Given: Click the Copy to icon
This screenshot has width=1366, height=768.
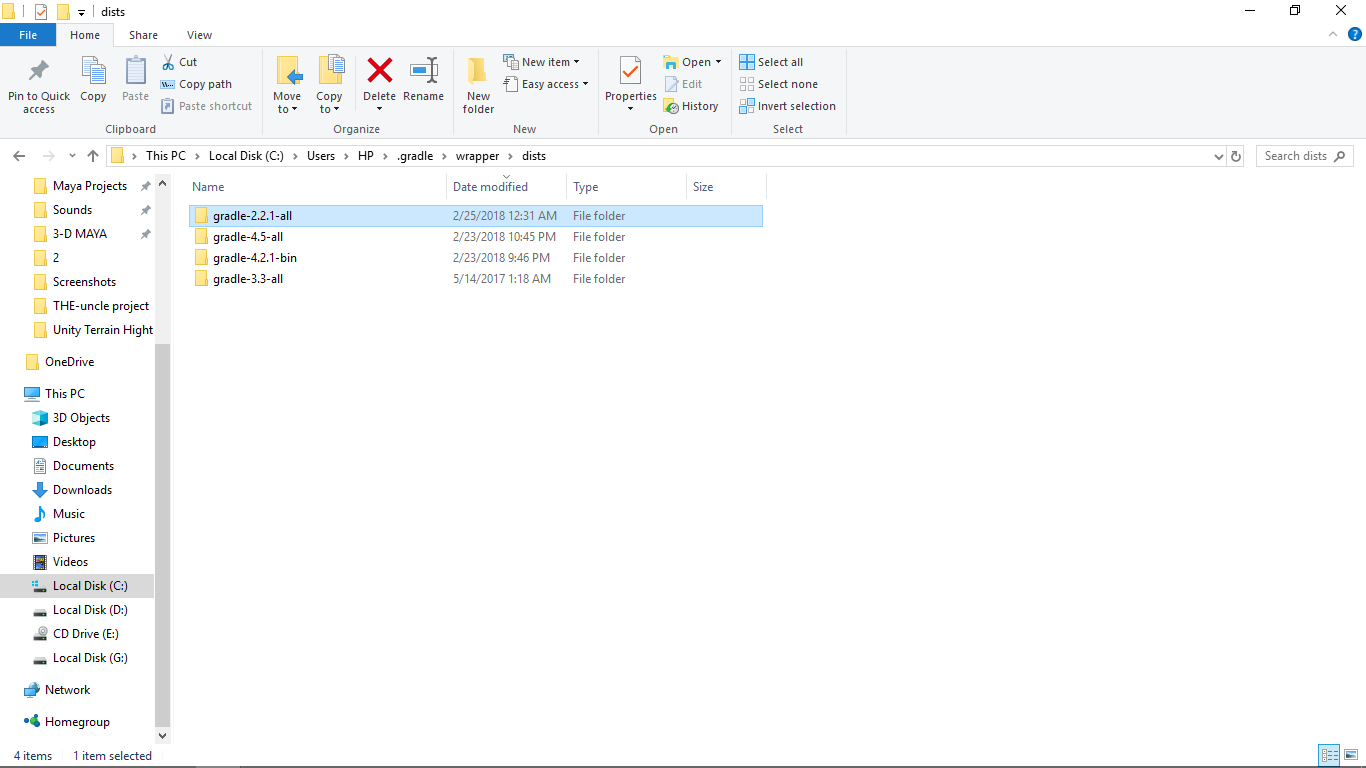Looking at the screenshot, I should point(330,71).
